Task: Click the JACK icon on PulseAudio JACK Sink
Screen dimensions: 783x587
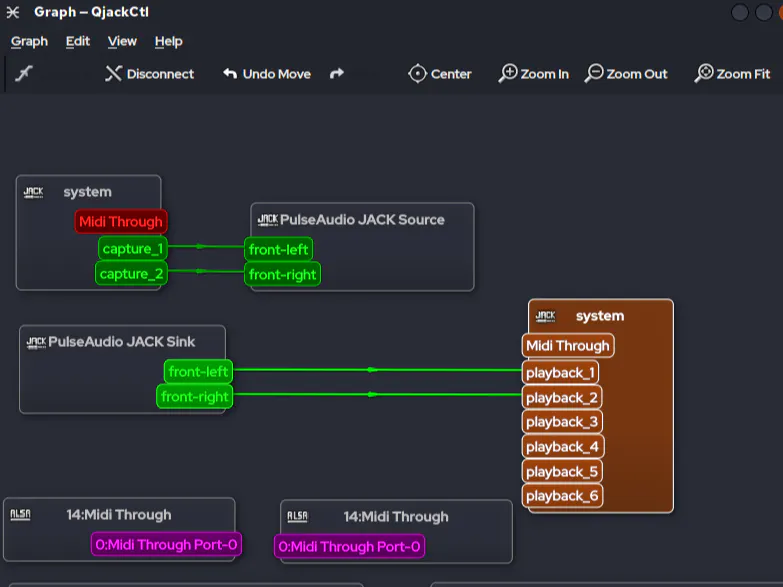Action: (36, 342)
